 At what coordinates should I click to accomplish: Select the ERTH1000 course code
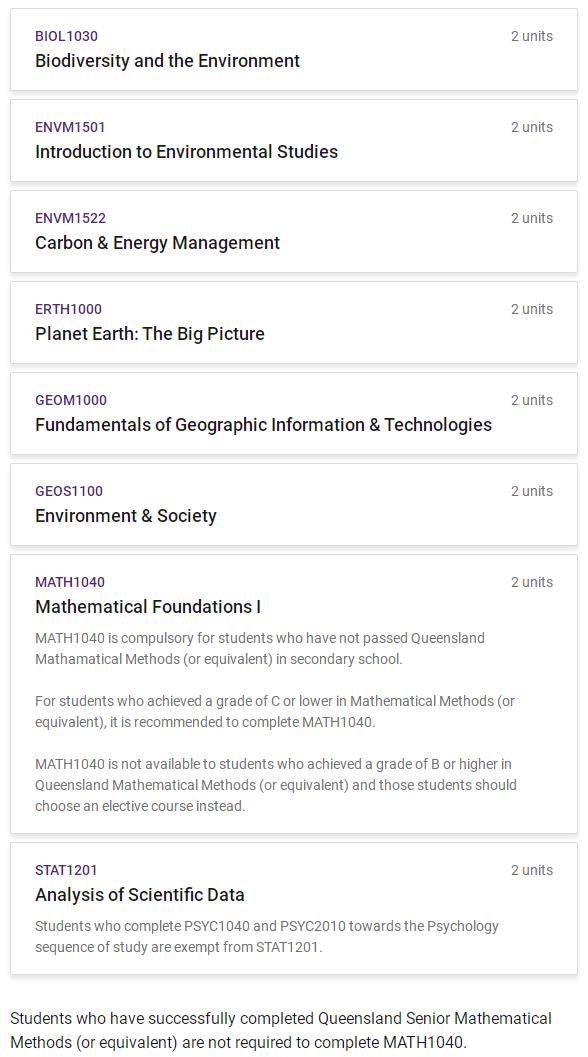pyautogui.click(x=68, y=309)
